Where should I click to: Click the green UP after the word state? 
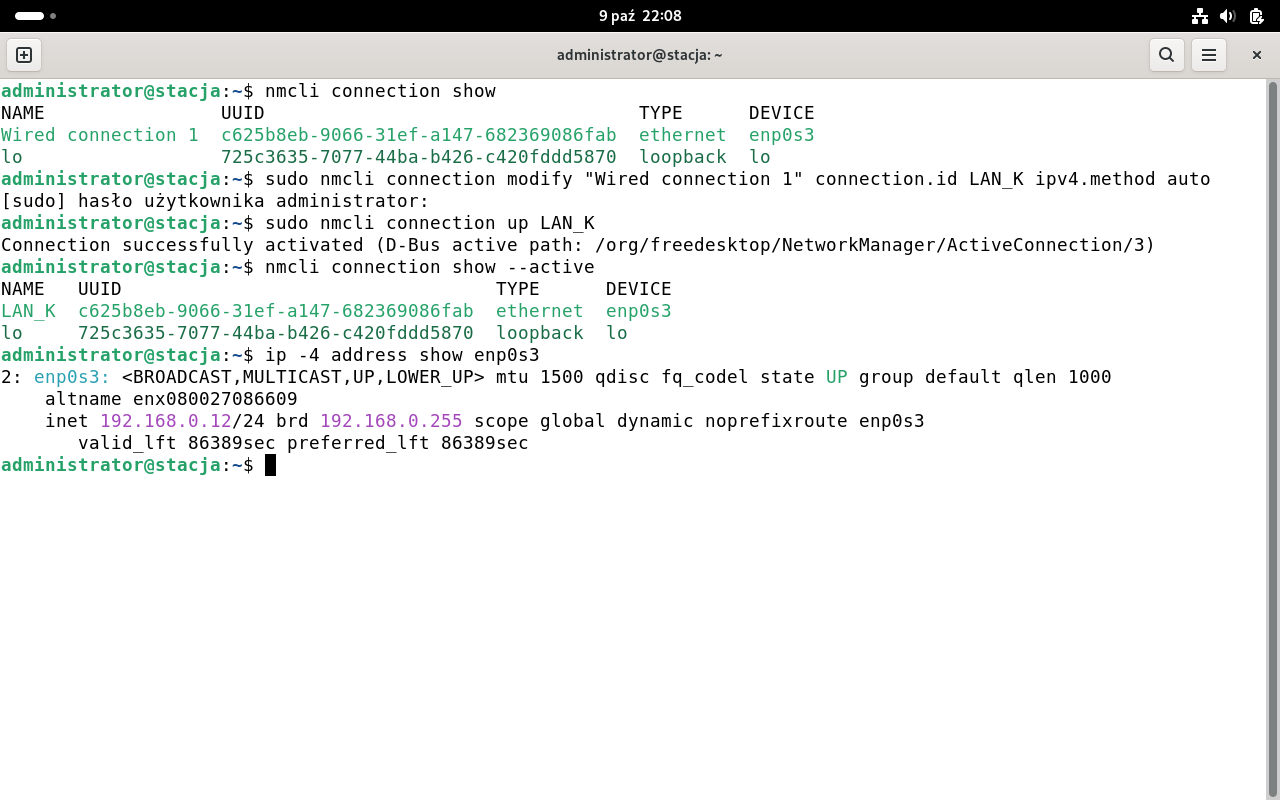click(x=837, y=377)
